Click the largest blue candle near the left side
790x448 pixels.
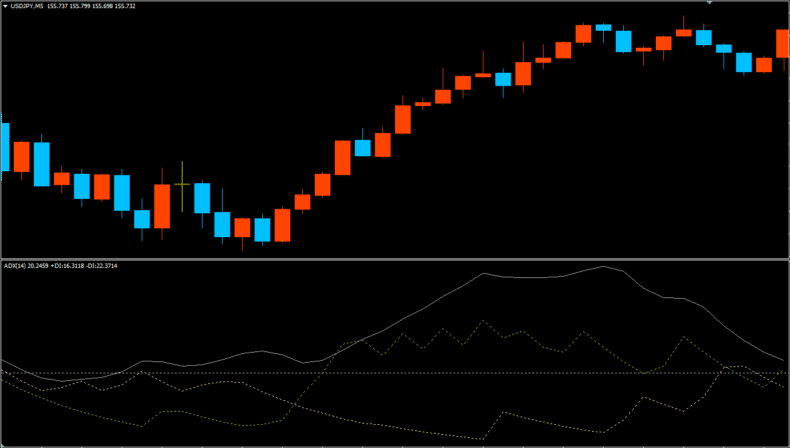tap(41, 164)
